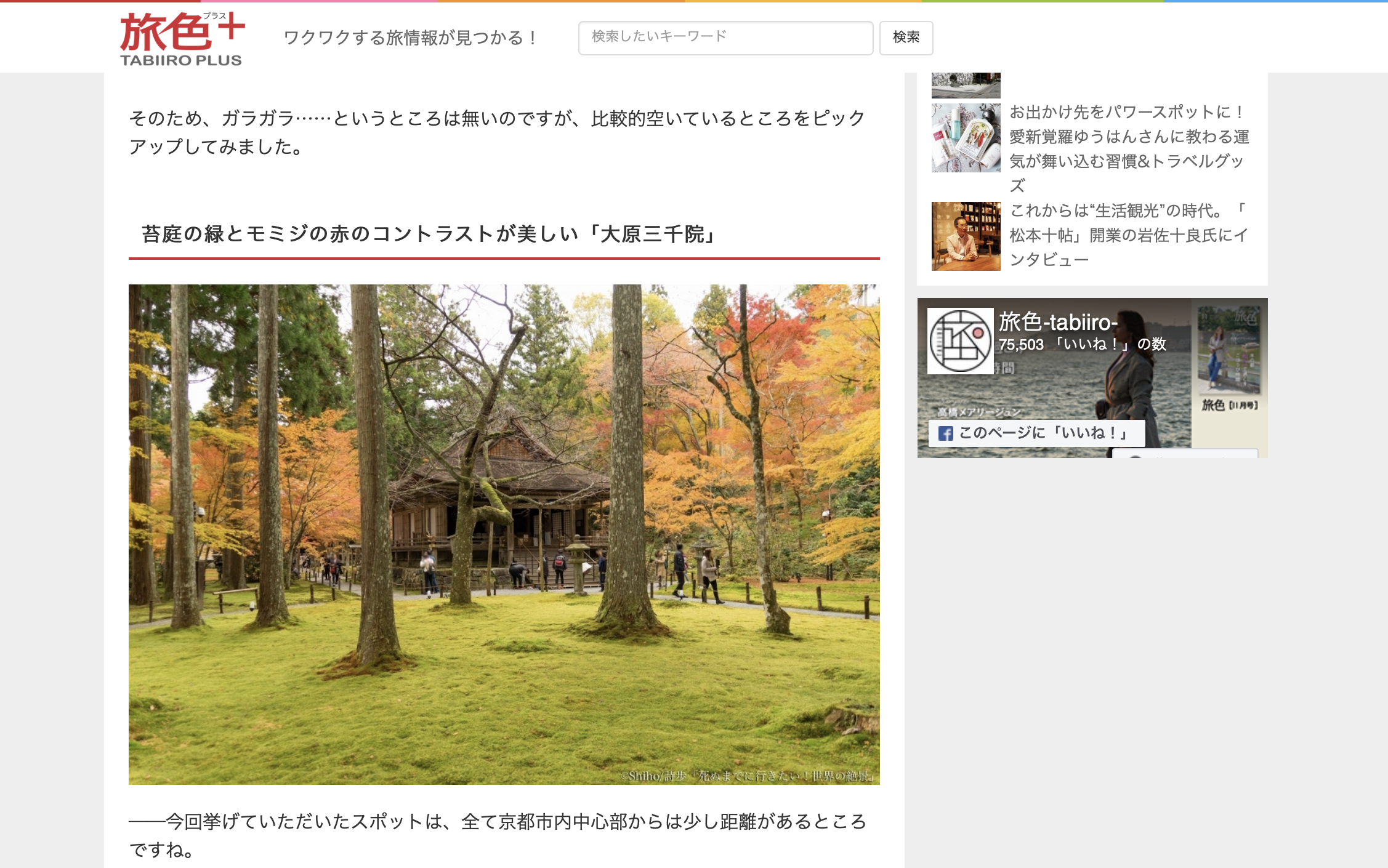This screenshot has height=868, width=1388.
Task: Click the 旅色 1月号 magazine label
Action: click(1229, 405)
